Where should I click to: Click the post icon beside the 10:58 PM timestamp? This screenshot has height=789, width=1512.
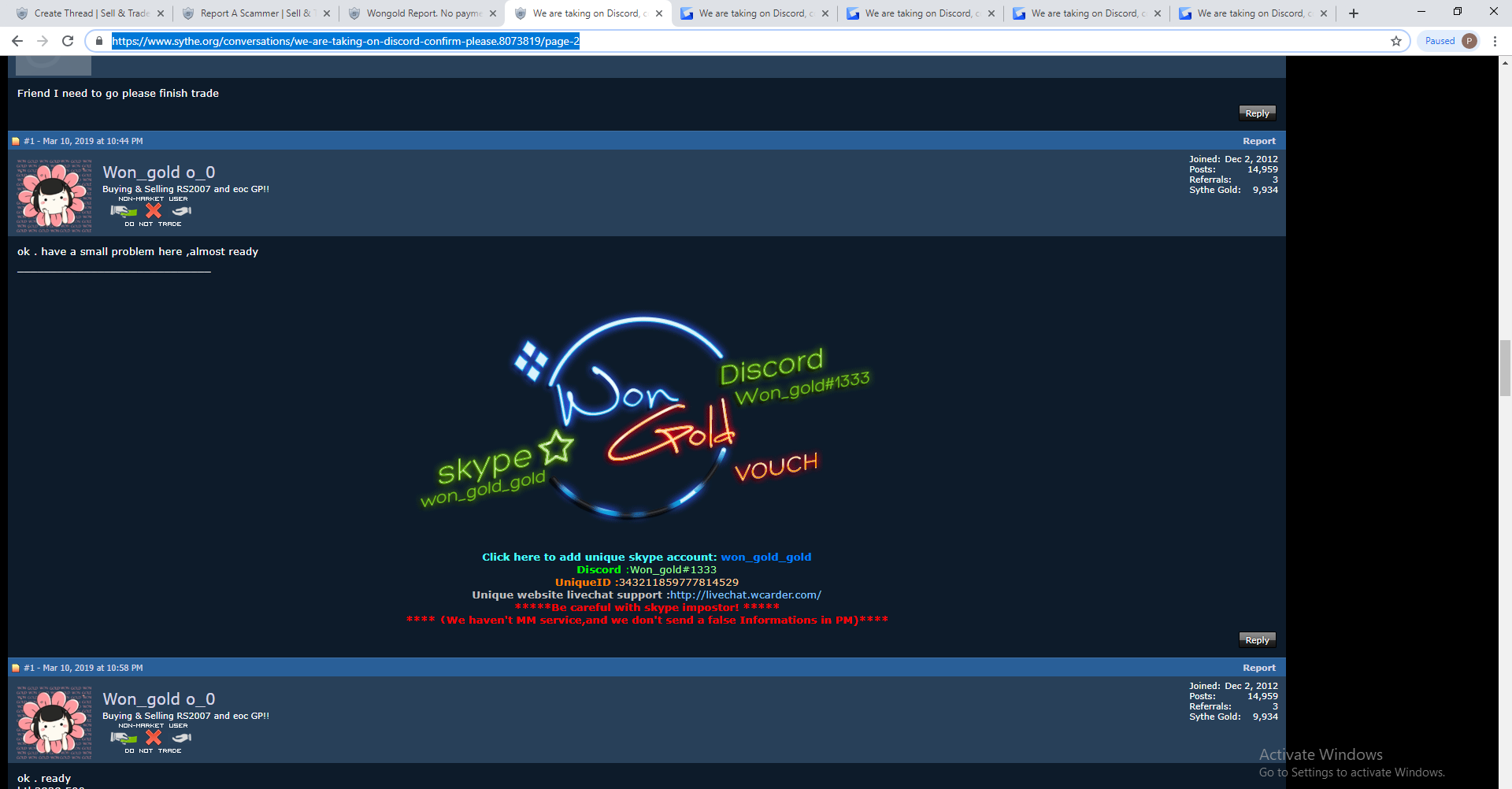point(16,668)
